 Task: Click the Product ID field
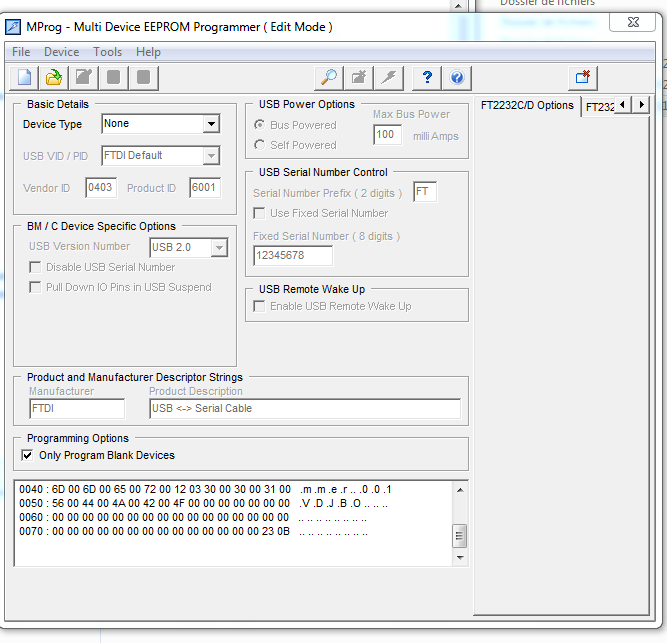click(x=205, y=188)
